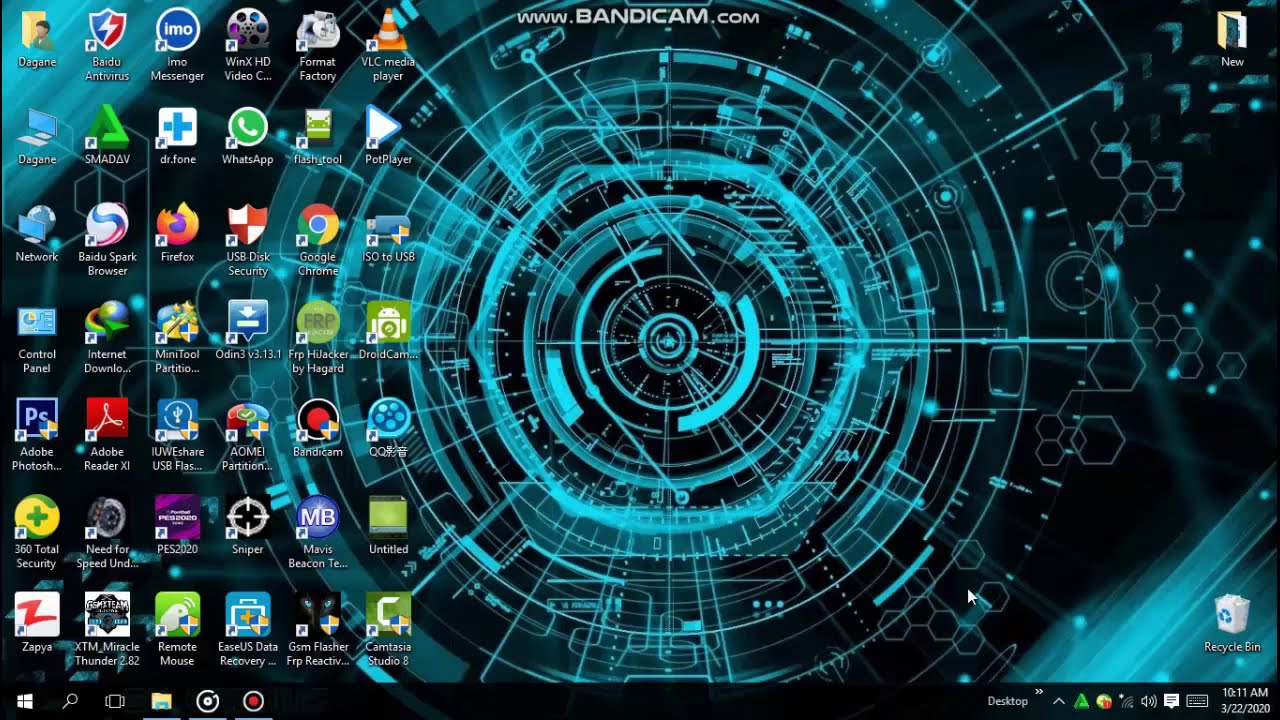Viewport: 1280px width, 720px height.
Task: Select the QQ player icon
Action: pos(388,428)
